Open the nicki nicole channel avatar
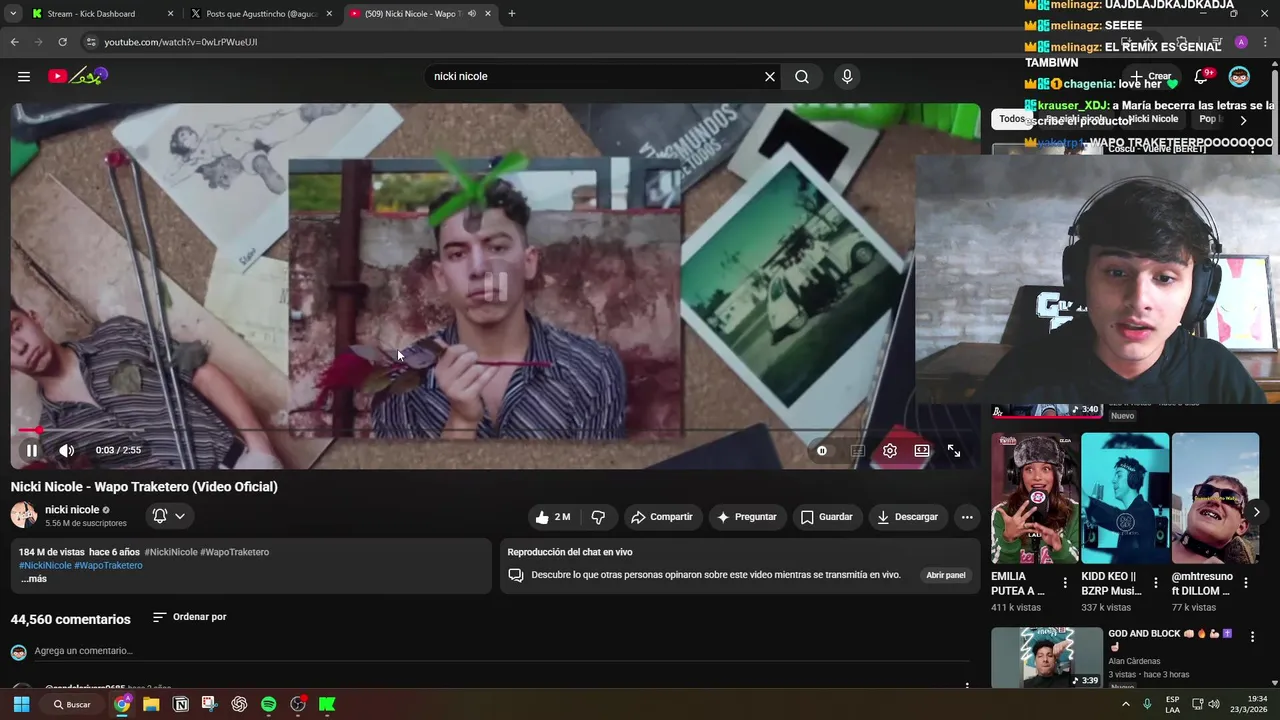1280x720 pixels. pyautogui.click(x=24, y=515)
